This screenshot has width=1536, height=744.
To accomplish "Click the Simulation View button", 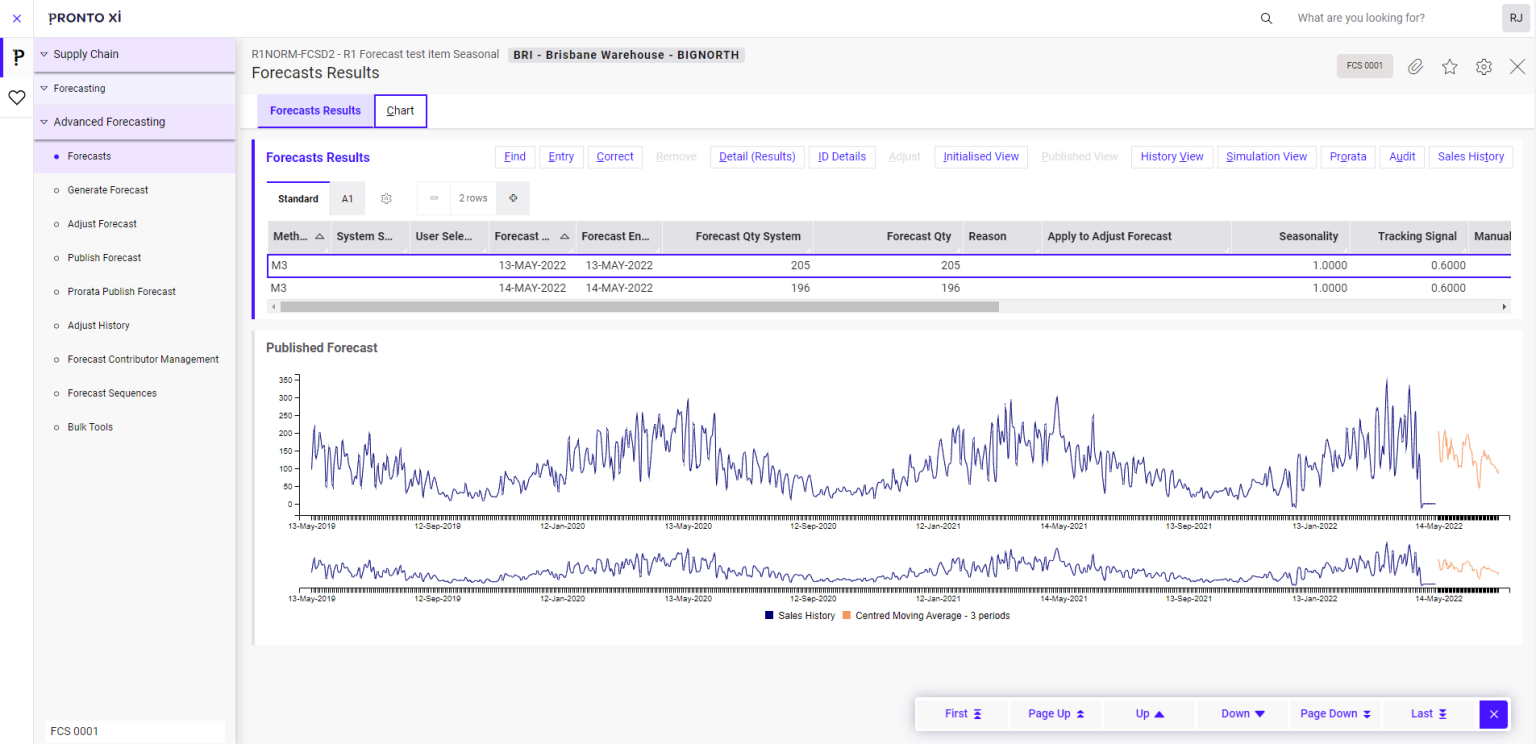I will coord(1266,157).
